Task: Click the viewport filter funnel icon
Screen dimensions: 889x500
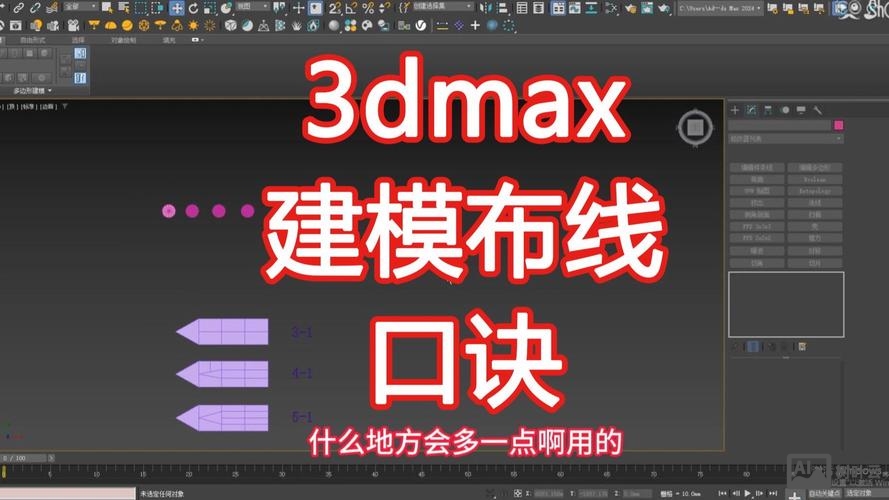Action: (x=65, y=106)
